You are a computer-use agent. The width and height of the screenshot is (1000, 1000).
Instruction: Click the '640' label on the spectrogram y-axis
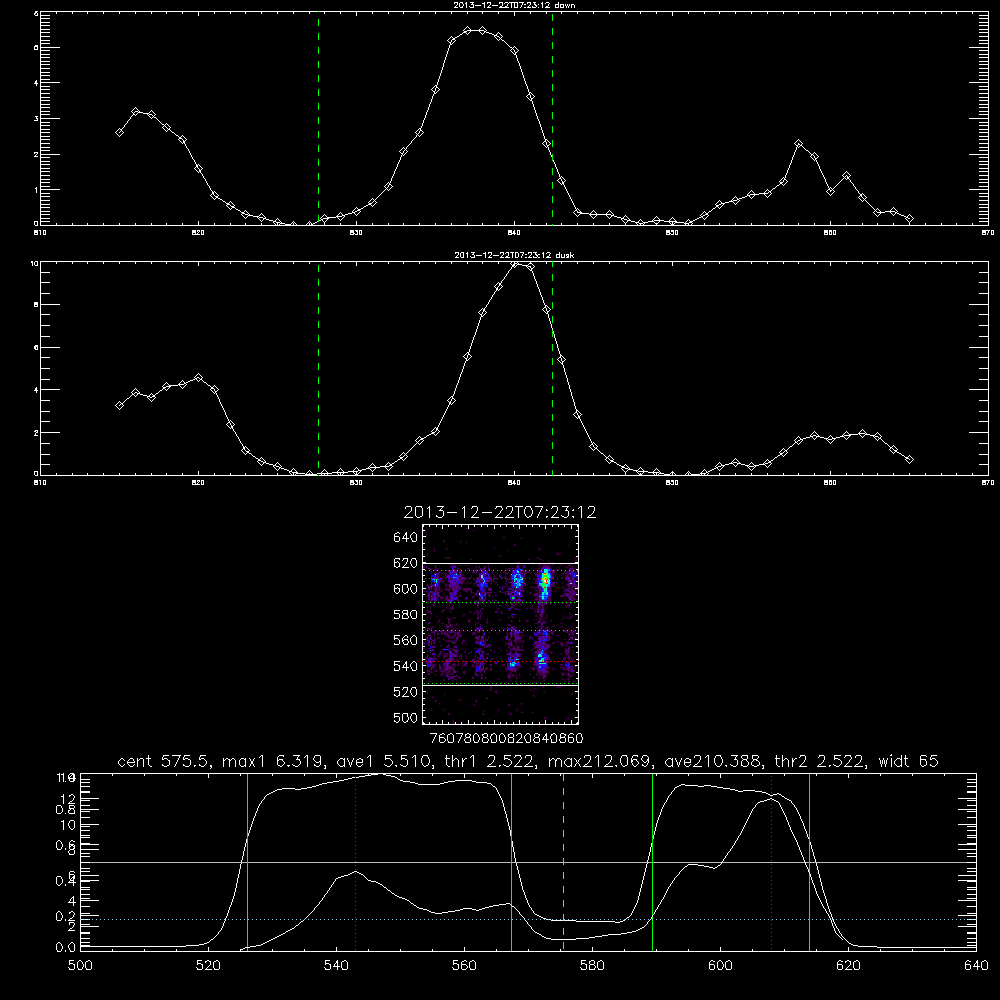[x=406, y=538]
